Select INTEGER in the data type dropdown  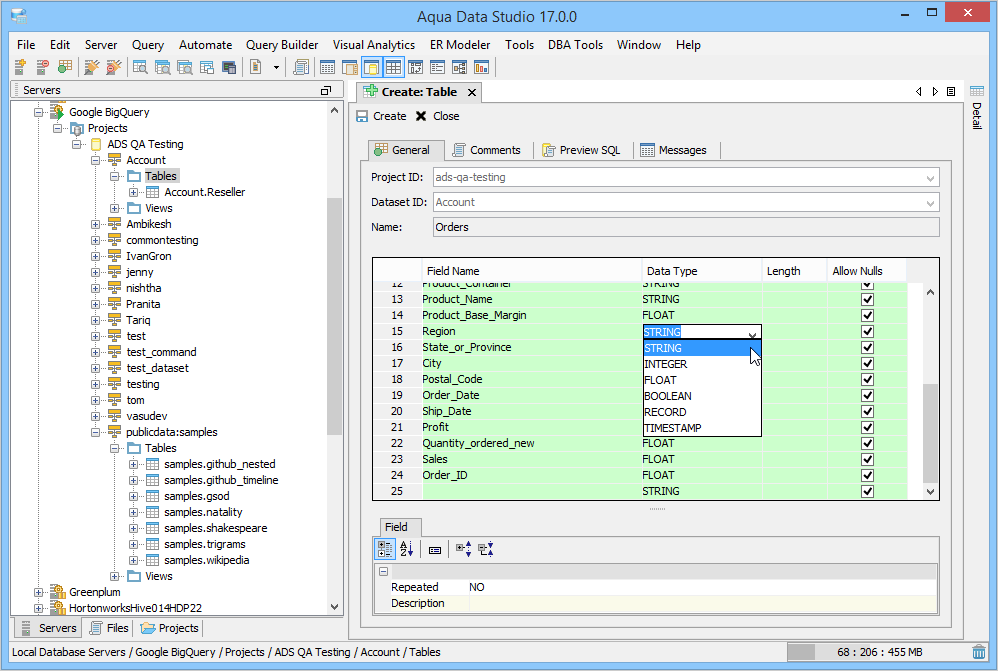tap(702, 364)
